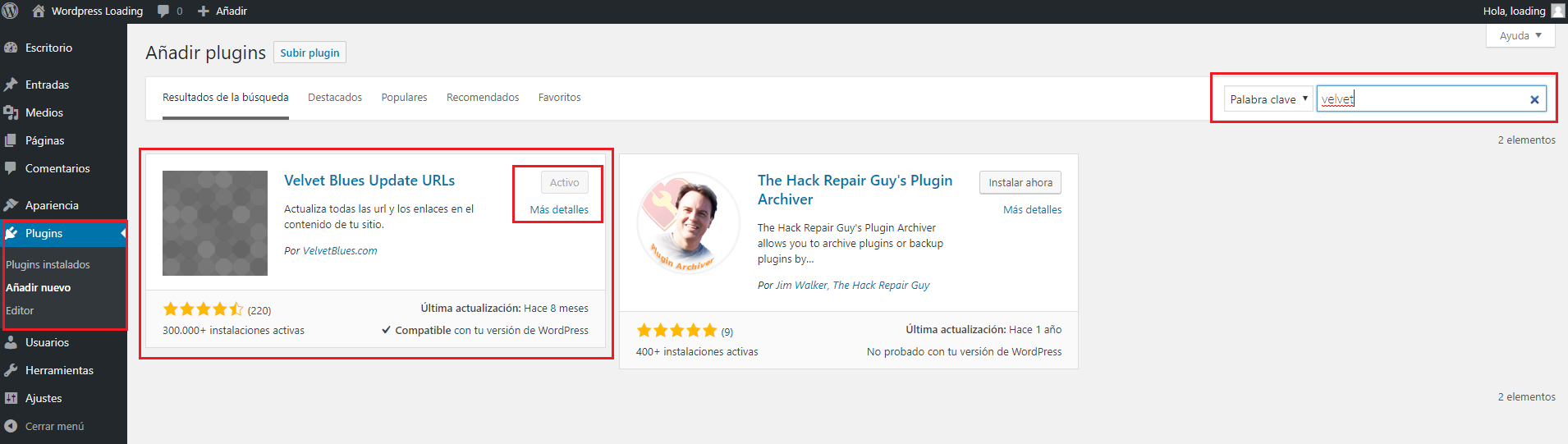Switch to Resultados de la búsqueda tab
This screenshot has height=444, width=1568.
226,98
